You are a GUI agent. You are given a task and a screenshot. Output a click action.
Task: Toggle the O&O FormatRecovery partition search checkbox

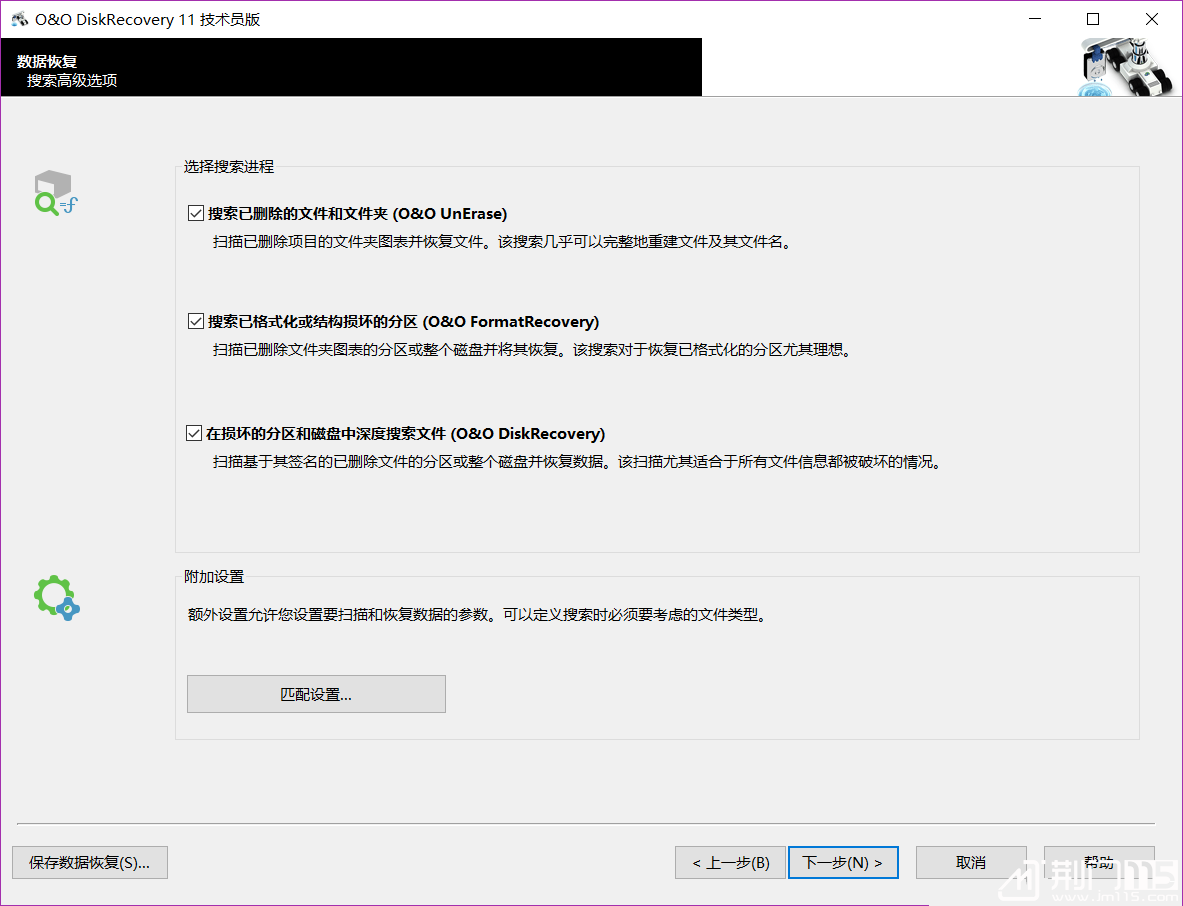point(195,321)
